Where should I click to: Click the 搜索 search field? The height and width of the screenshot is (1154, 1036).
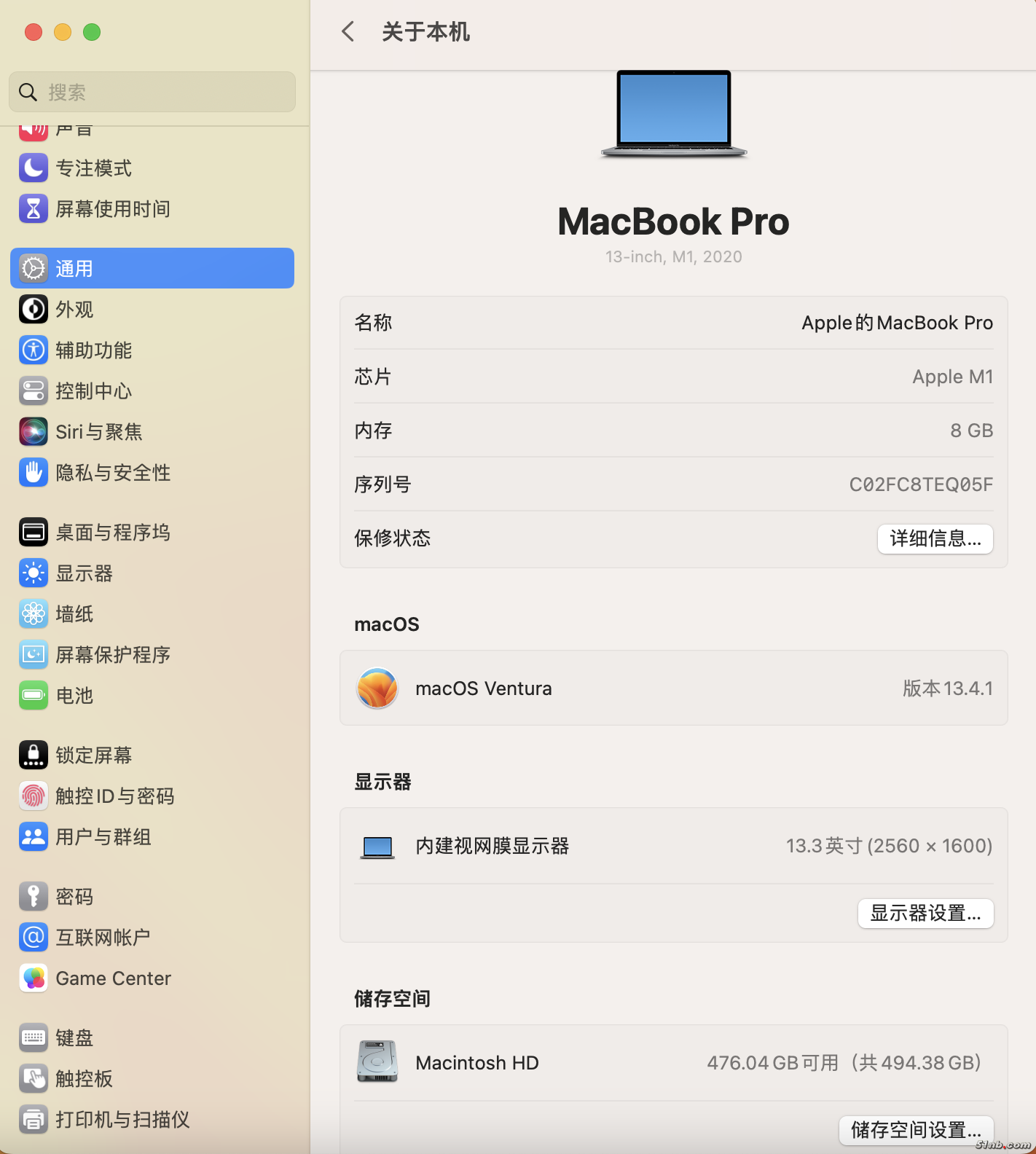tap(152, 92)
